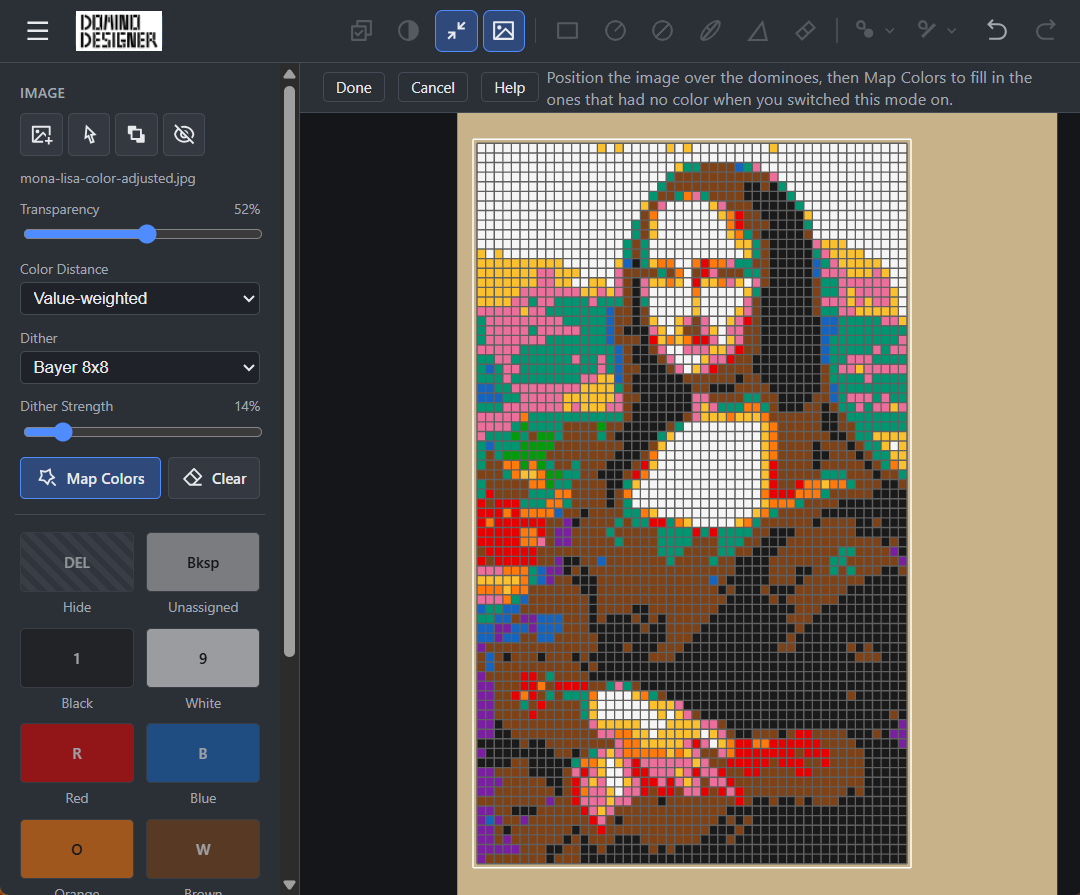Click the Cancel button
The width and height of the screenshot is (1080, 895).
point(433,88)
